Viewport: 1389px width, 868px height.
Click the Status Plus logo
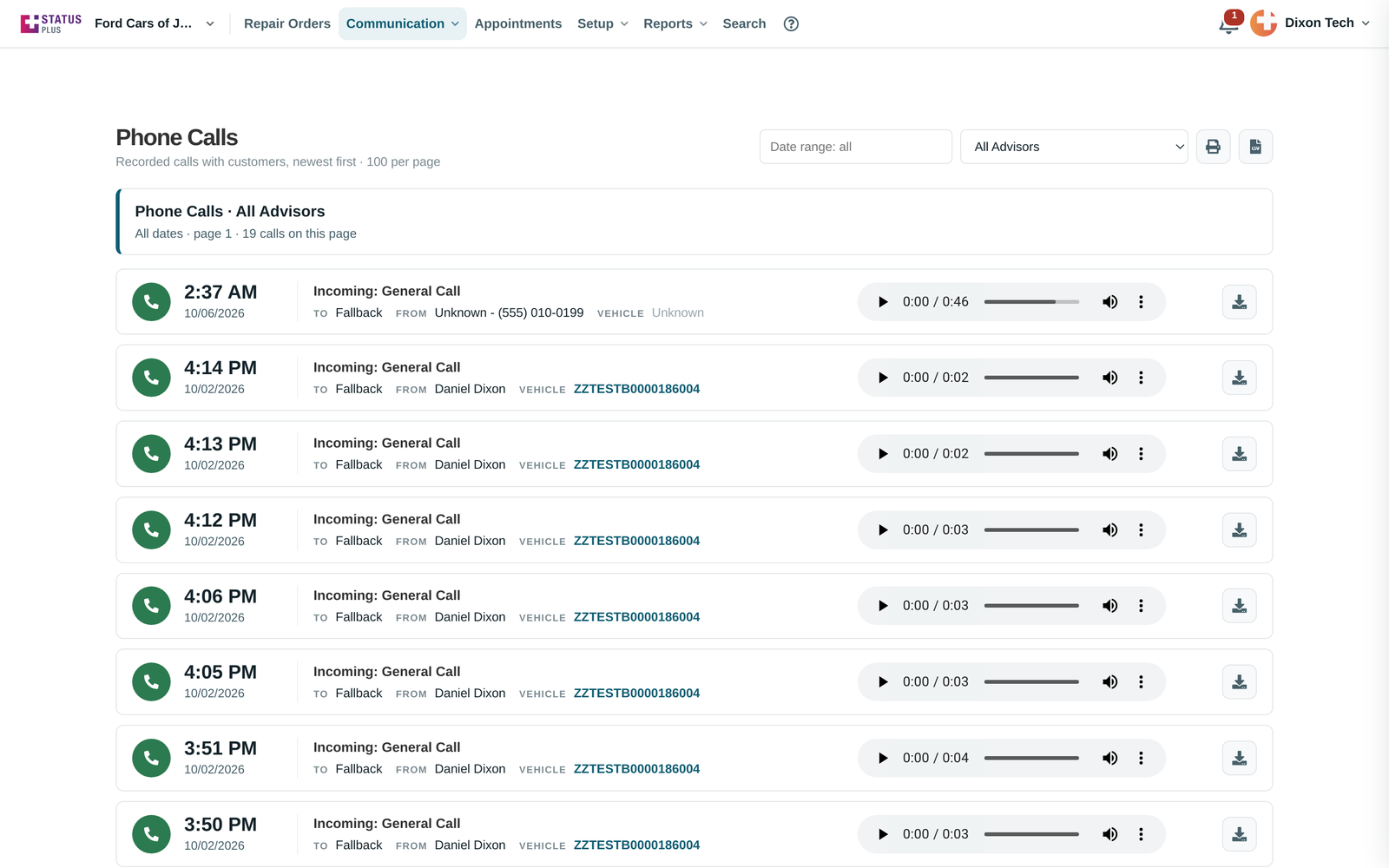point(51,23)
